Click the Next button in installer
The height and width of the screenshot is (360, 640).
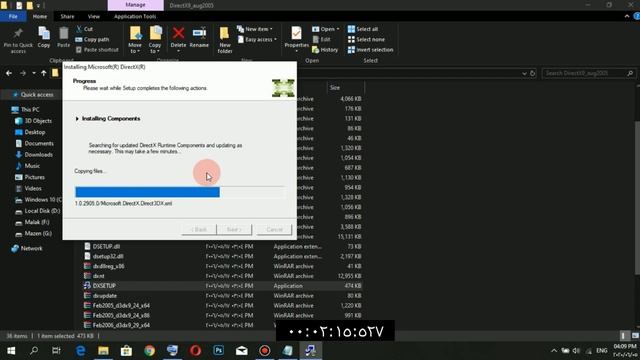234,229
